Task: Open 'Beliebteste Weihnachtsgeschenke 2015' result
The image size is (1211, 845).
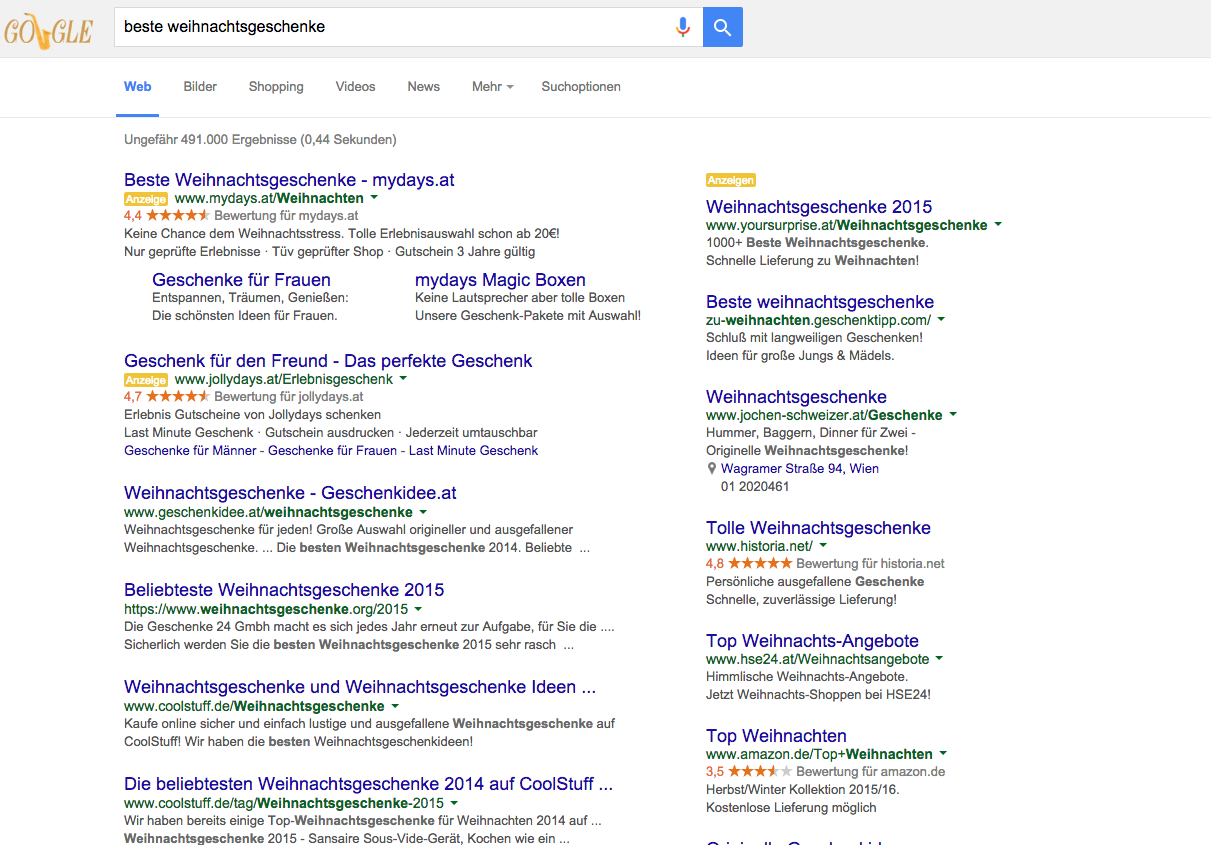Action: pyautogui.click(x=284, y=590)
